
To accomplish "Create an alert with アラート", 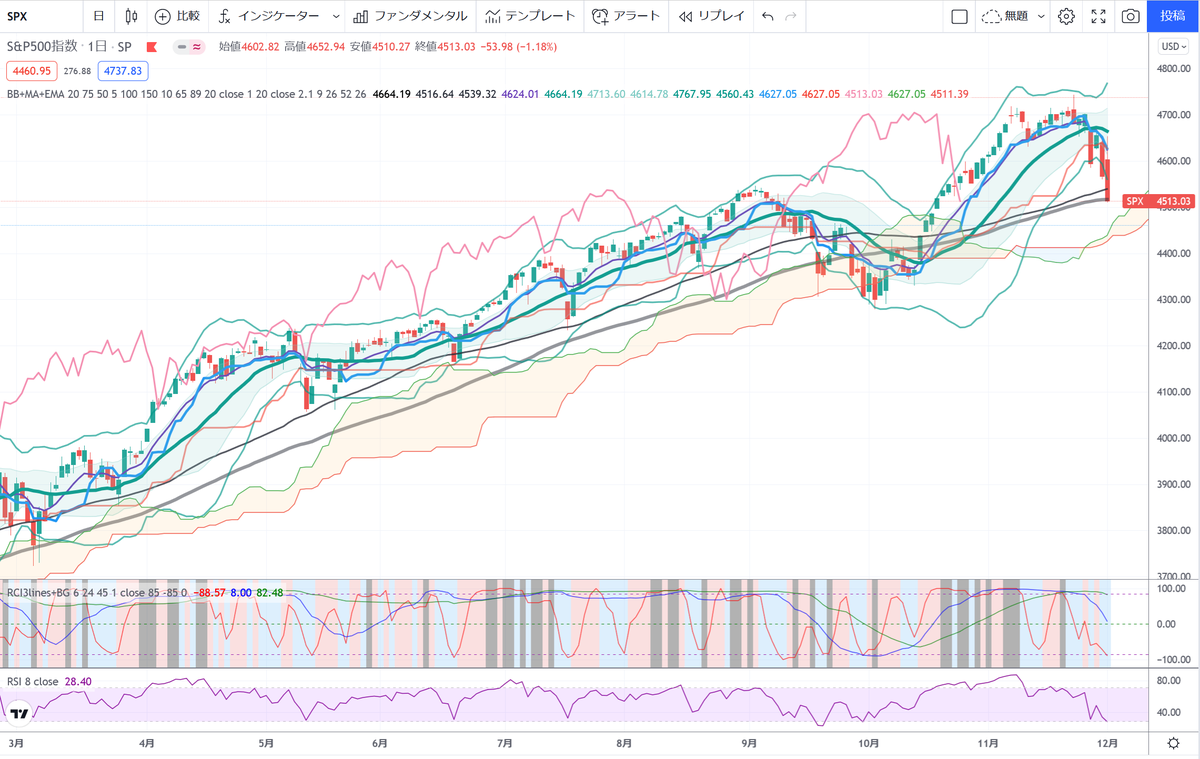I will coord(626,16).
